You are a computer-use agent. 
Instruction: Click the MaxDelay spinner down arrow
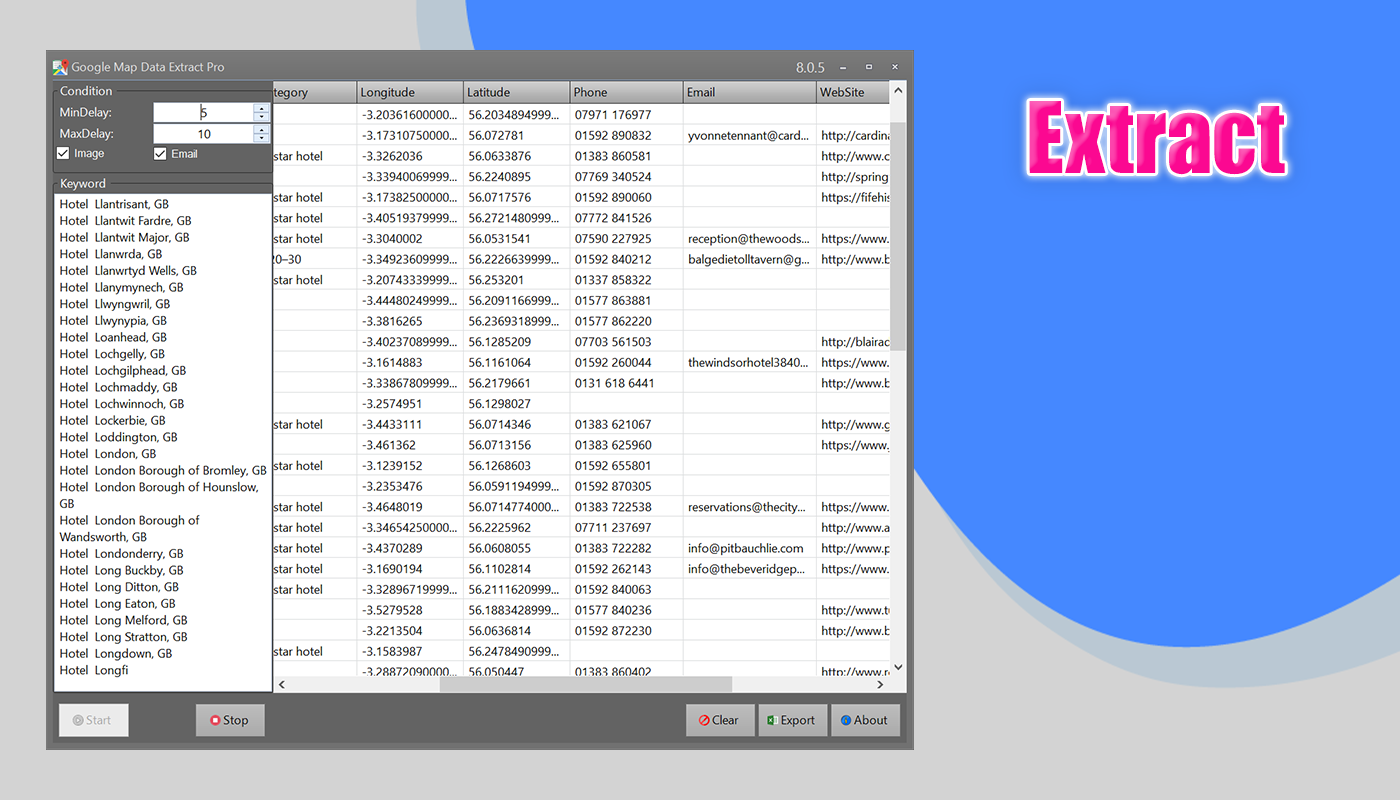pyautogui.click(x=261, y=139)
